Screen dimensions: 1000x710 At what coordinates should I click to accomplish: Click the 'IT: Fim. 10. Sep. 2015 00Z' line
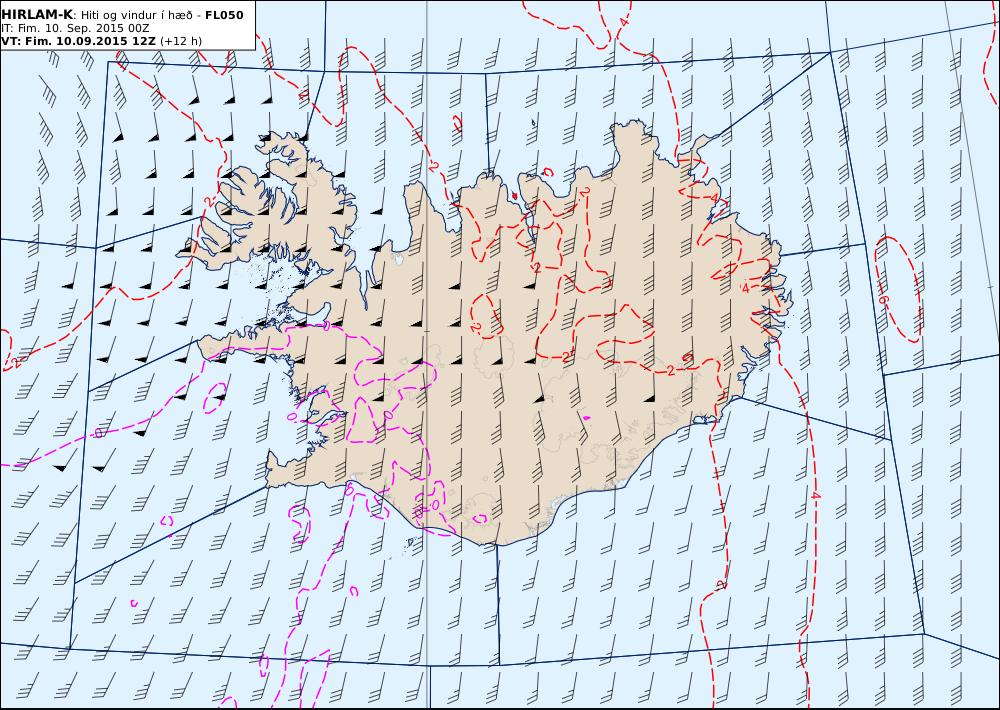pos(76,28)
